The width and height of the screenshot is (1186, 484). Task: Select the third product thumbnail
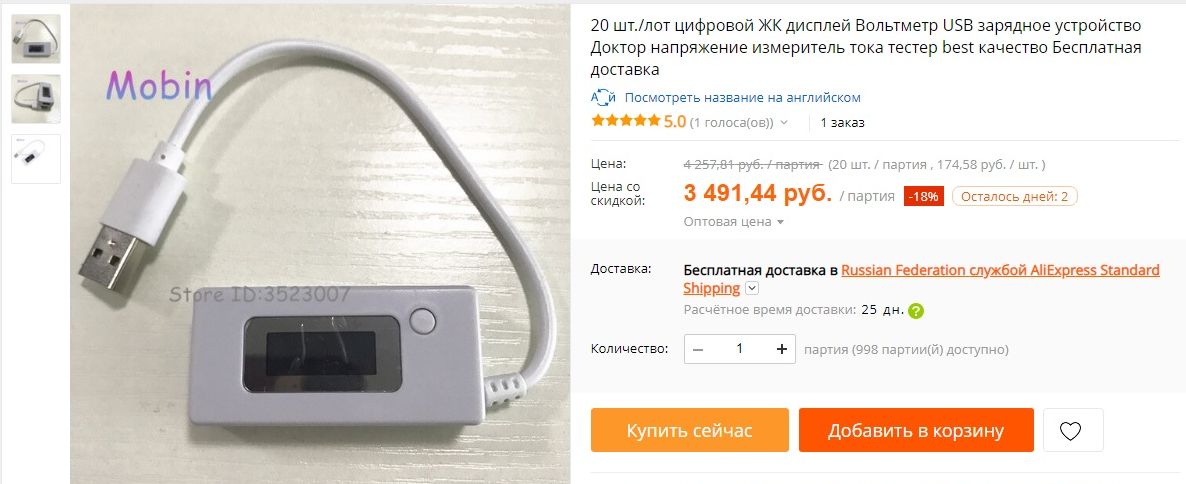click(36, 159)
